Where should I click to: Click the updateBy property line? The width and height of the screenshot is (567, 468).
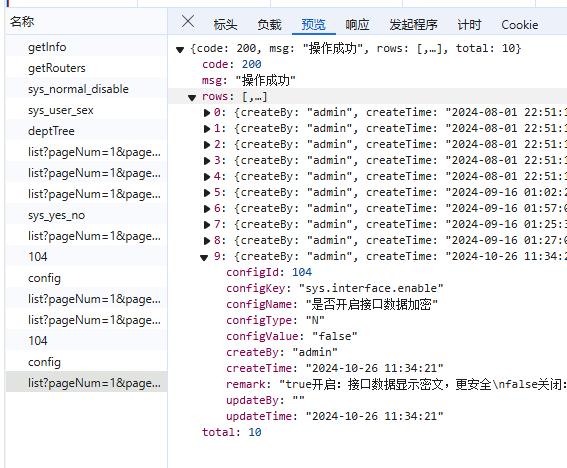265,400
